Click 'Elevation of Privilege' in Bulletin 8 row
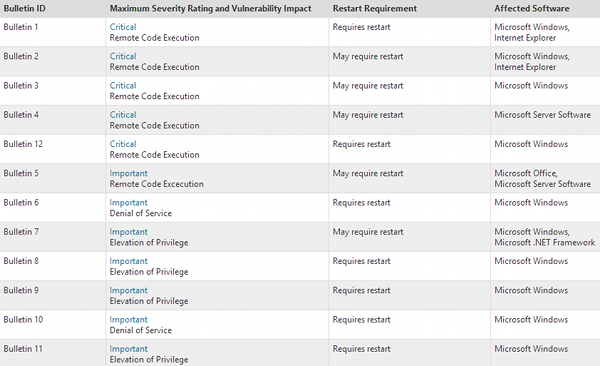 point(149,272)
